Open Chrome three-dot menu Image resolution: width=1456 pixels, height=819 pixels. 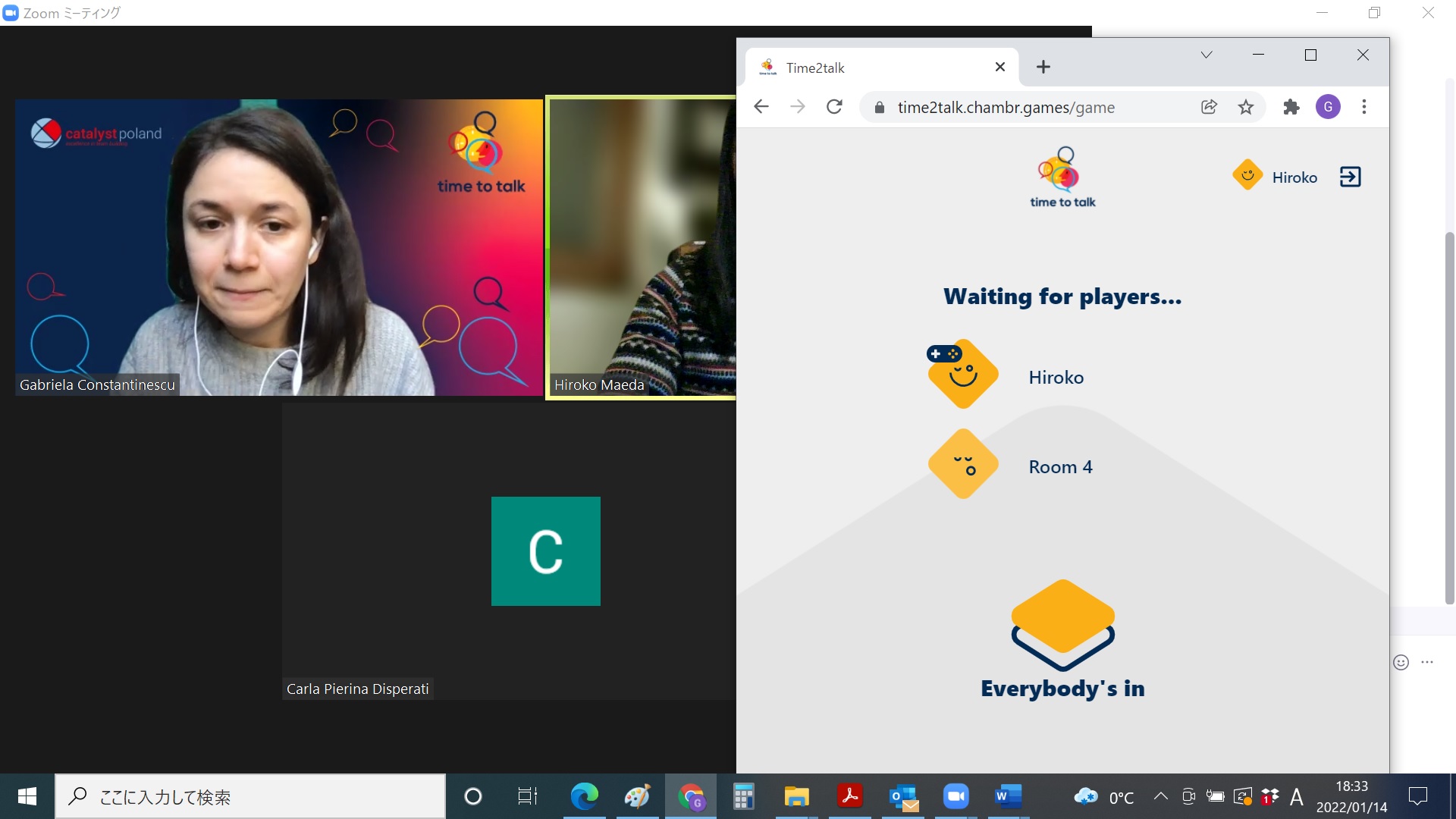tap(1364, 107)
